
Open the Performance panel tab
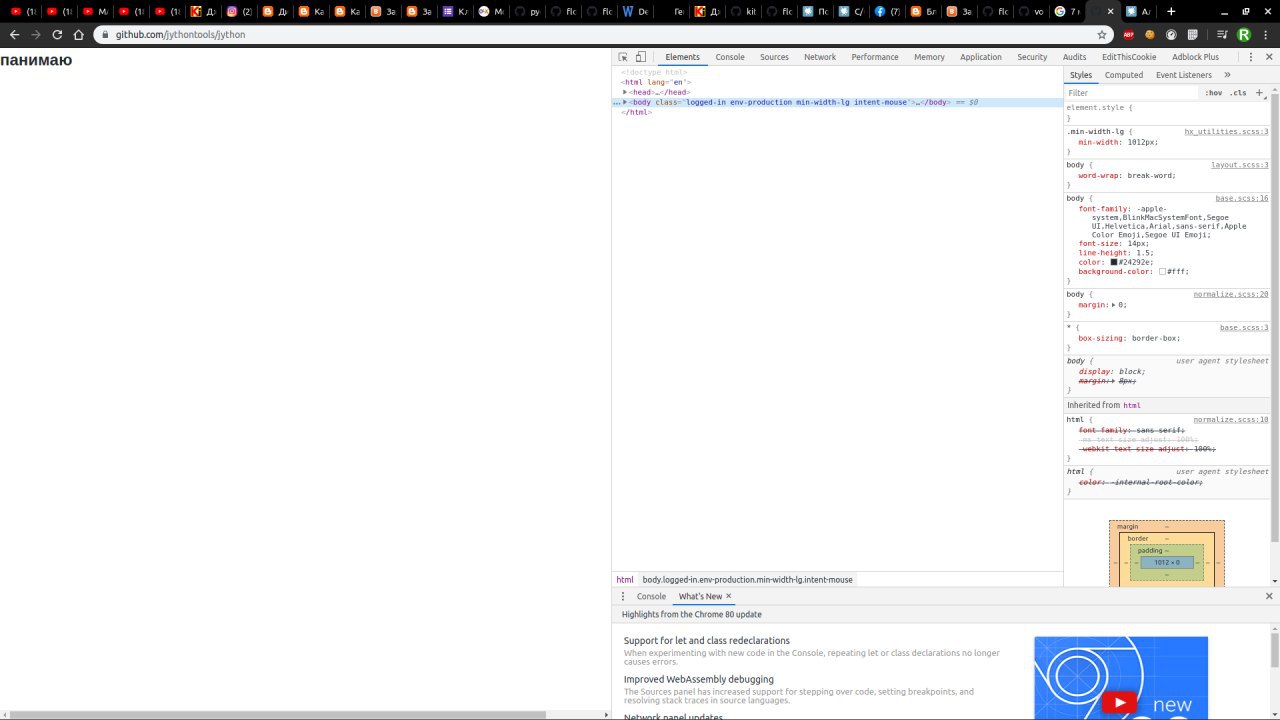[875, 57]
